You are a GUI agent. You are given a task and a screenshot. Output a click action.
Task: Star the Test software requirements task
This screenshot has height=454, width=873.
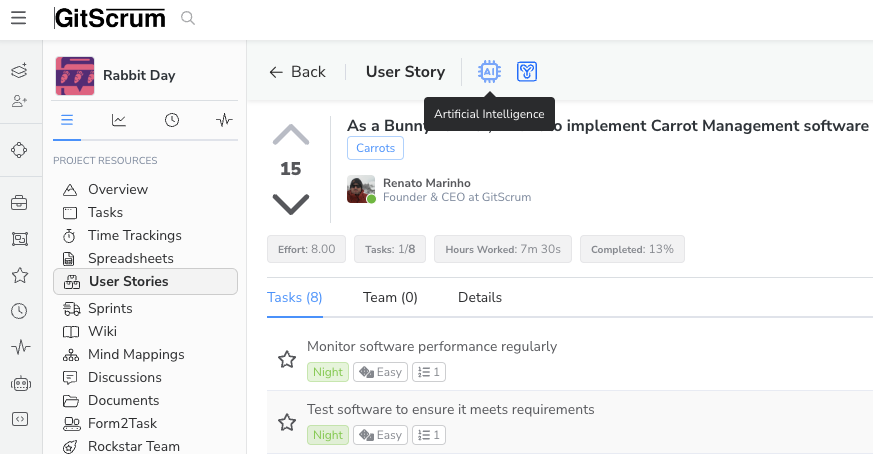tap(287, 422)
